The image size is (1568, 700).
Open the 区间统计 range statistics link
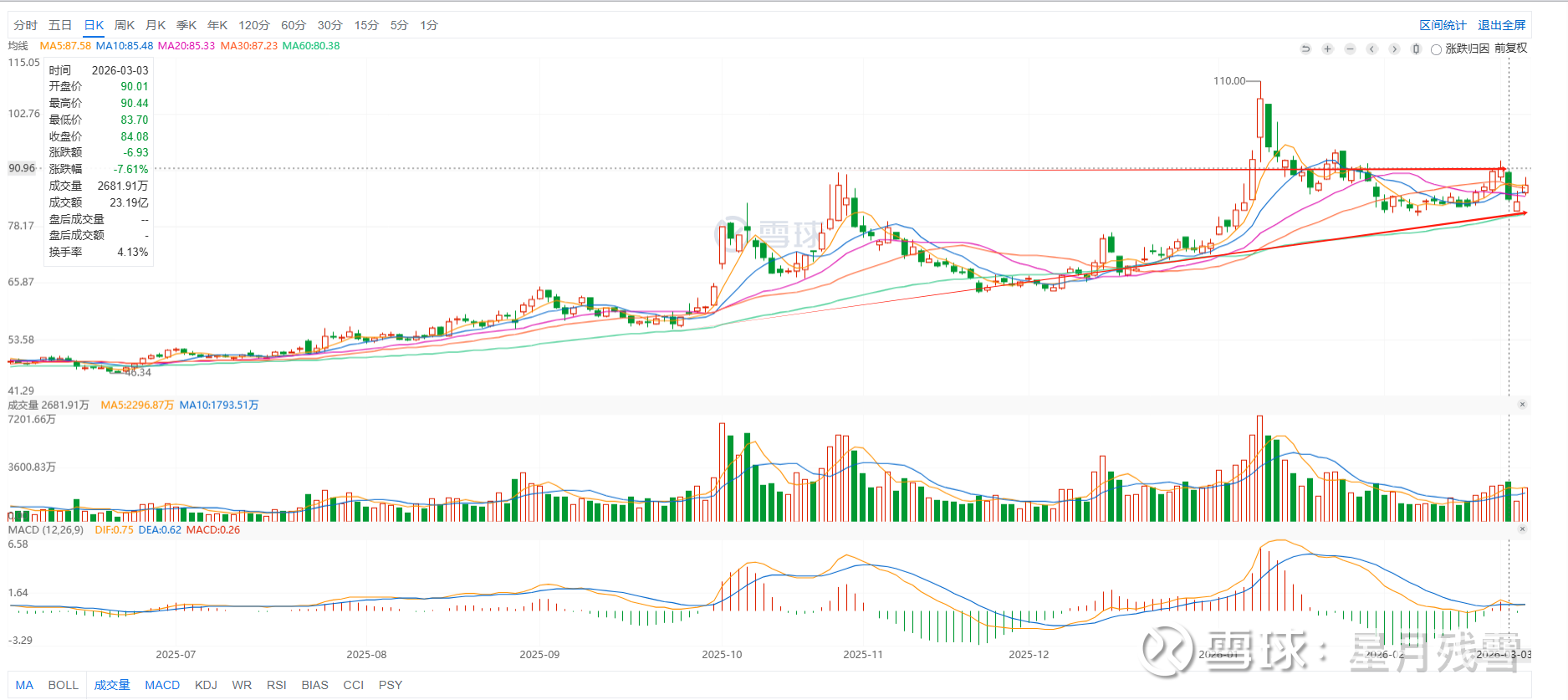[1443, 25]
